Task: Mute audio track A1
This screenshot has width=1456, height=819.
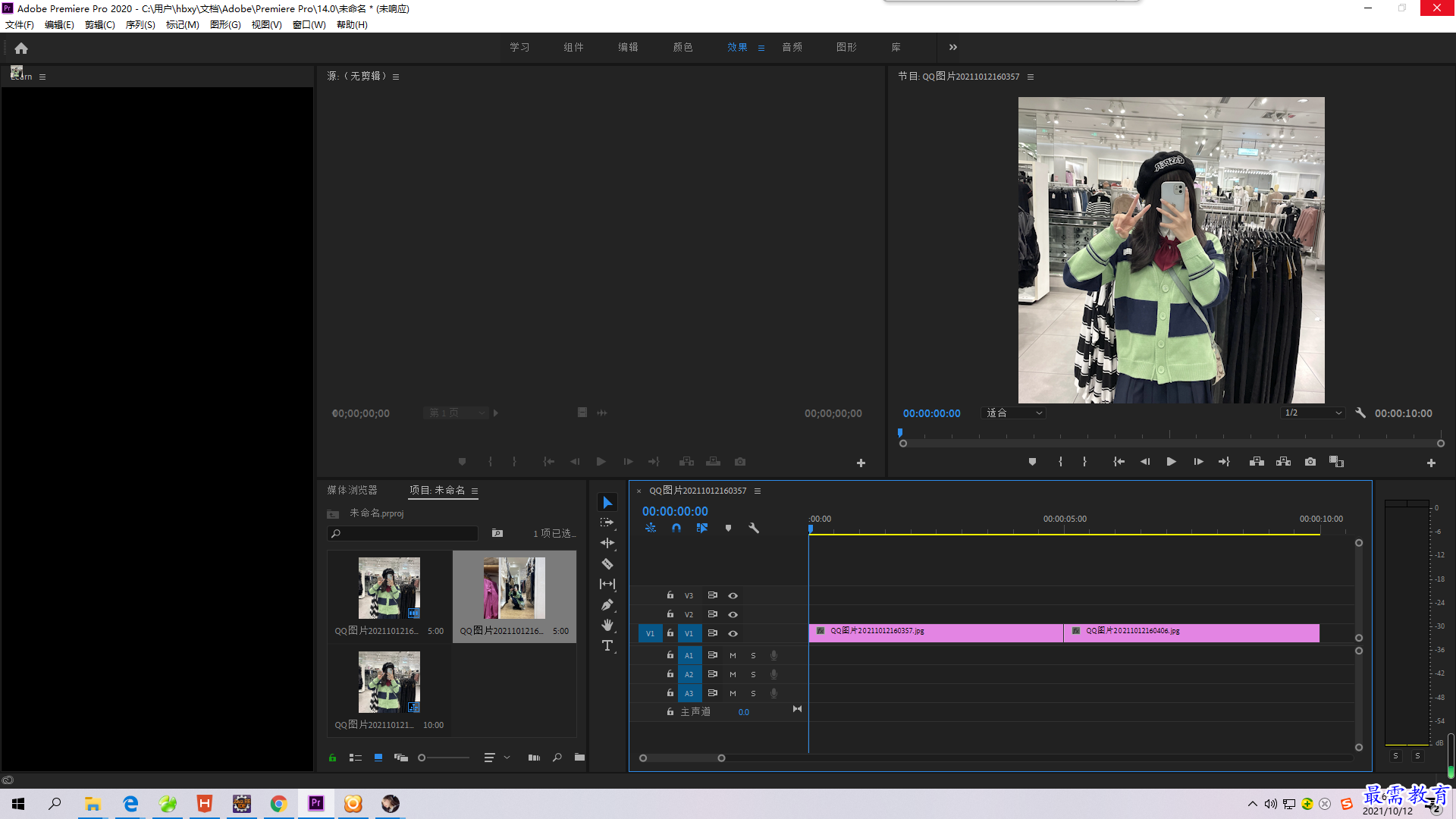Action: 733,655
